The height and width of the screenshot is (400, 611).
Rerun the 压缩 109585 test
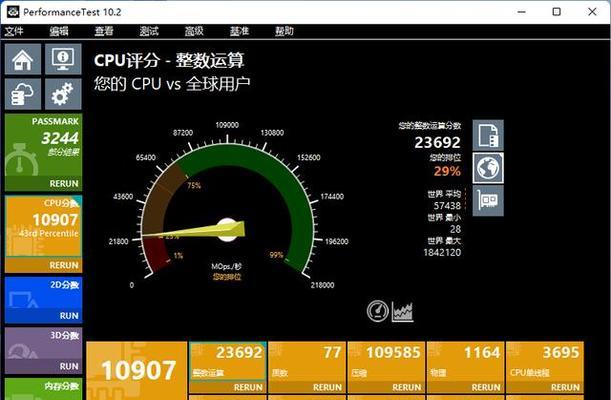(407, 387)
